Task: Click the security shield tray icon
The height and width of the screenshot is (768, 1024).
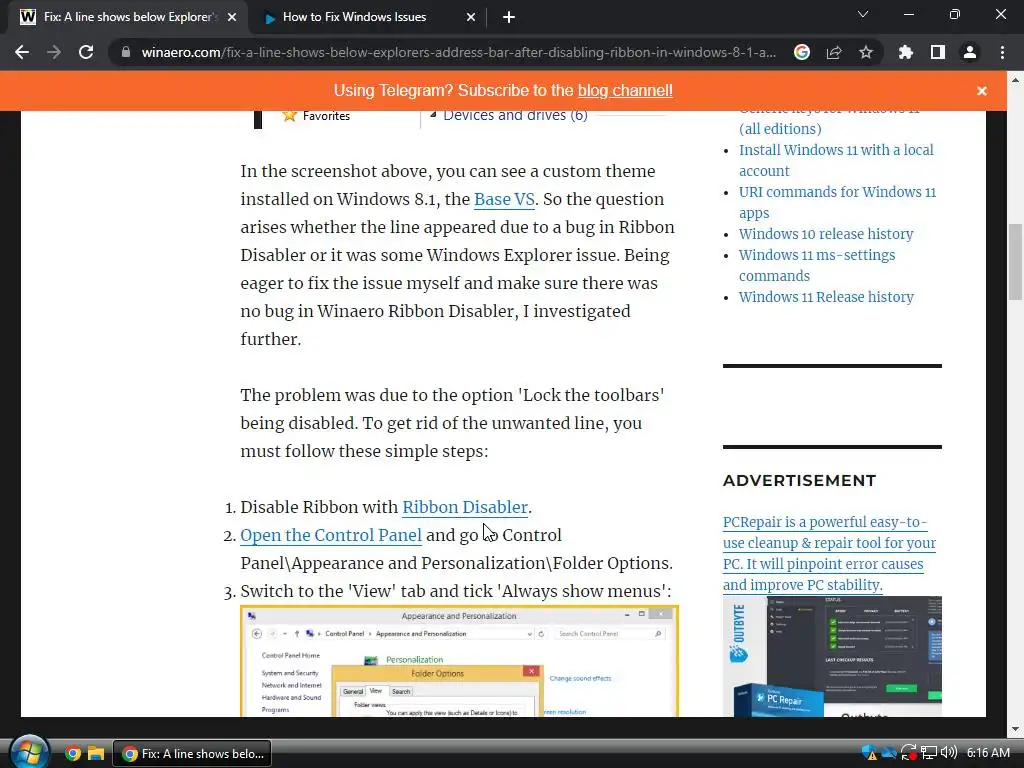Action: click(869, 753)
